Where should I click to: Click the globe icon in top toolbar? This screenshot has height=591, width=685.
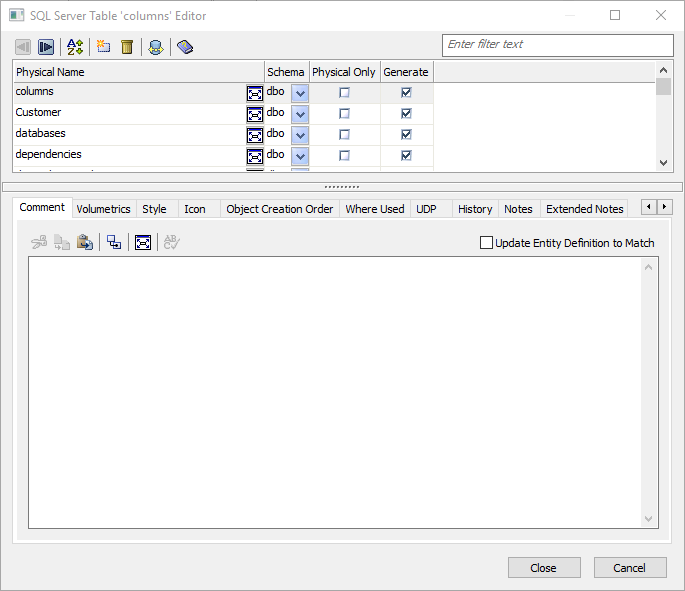tap(155, 47)
